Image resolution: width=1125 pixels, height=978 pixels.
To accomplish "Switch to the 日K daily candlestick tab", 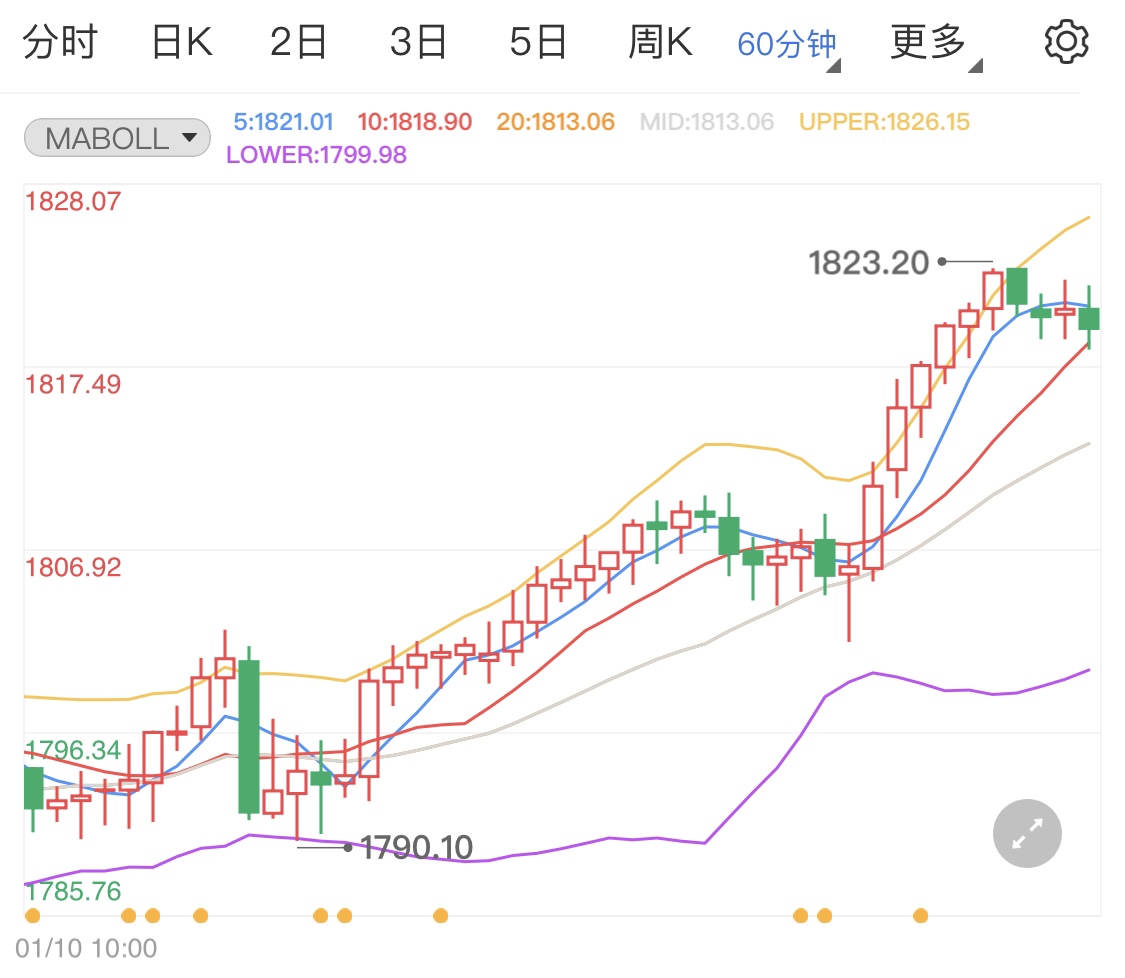I will point(180,41).
